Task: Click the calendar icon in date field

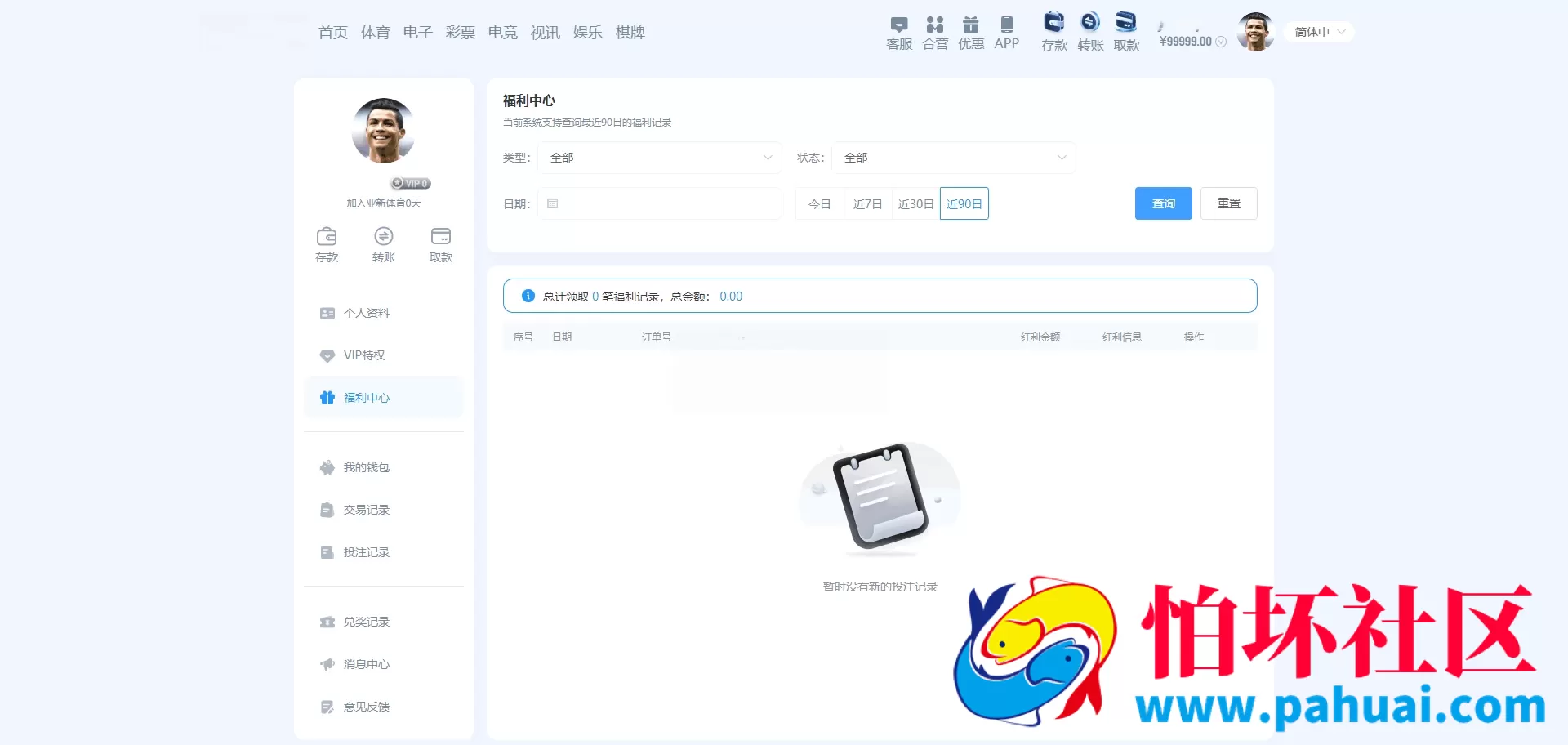Action: click(553, 203)
